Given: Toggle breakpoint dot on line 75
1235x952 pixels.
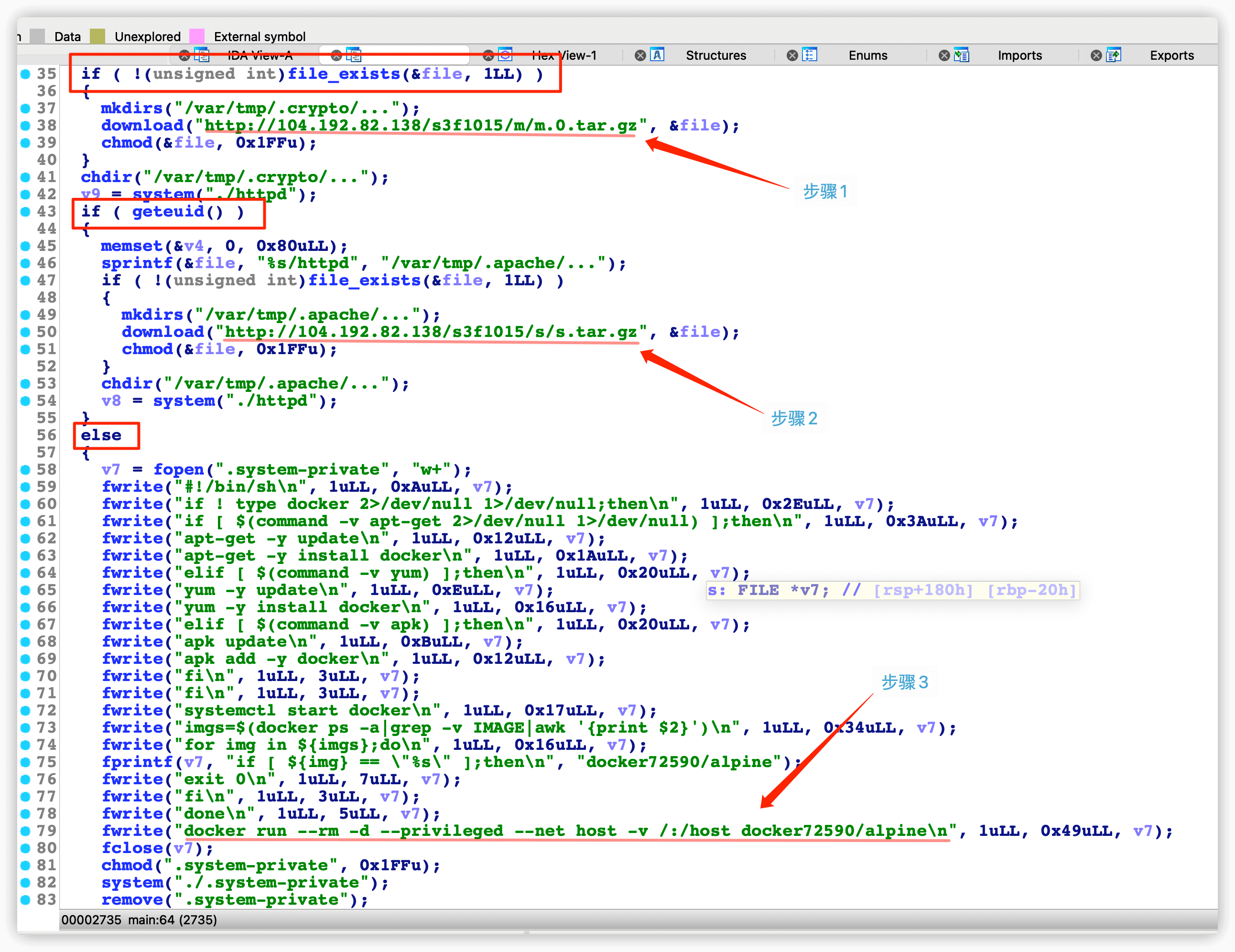Looking at the screenshot, I should (25, 762).
